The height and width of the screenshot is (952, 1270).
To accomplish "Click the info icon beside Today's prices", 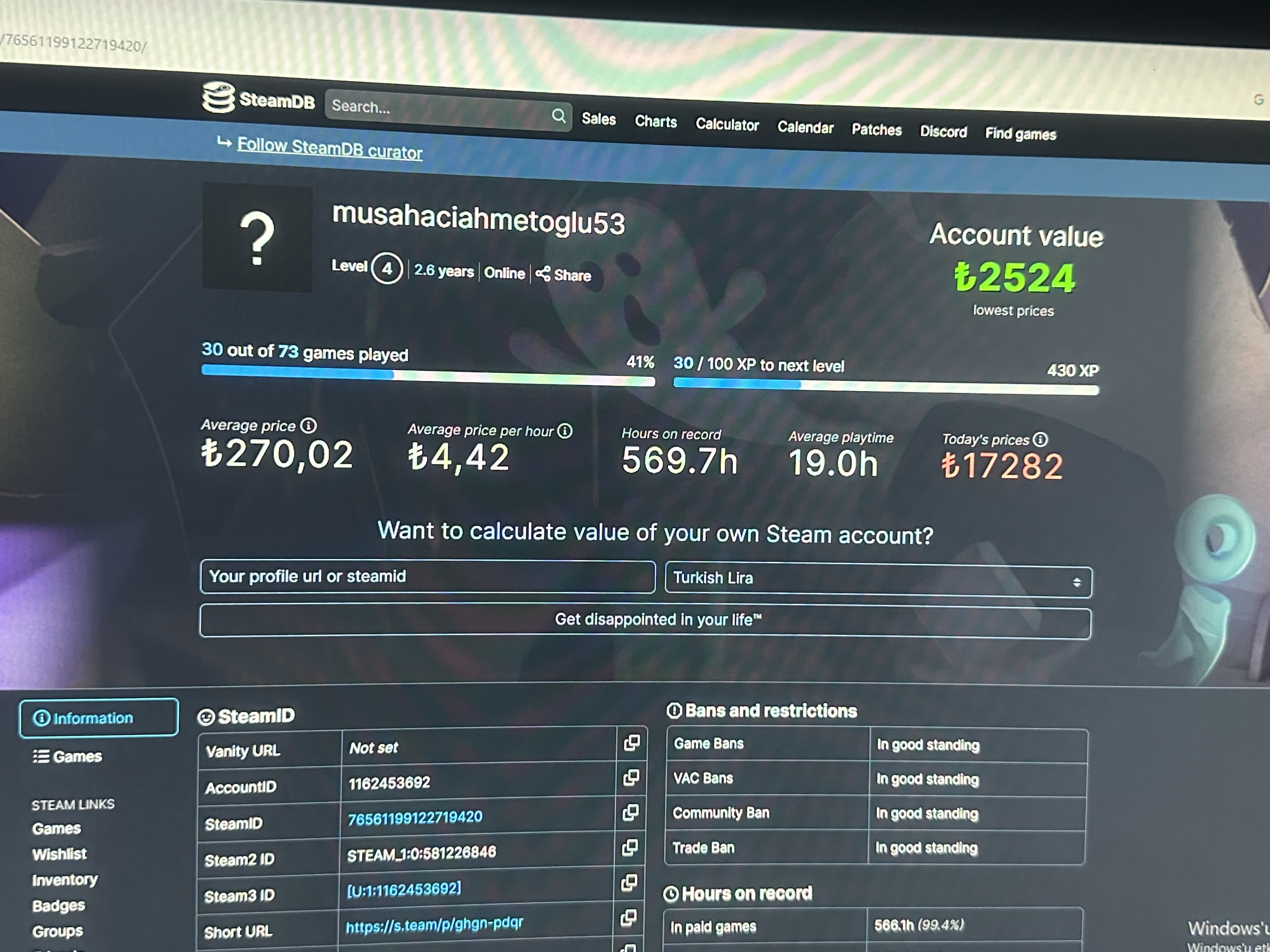I will pyautogui.click(x=1040, y=439).
